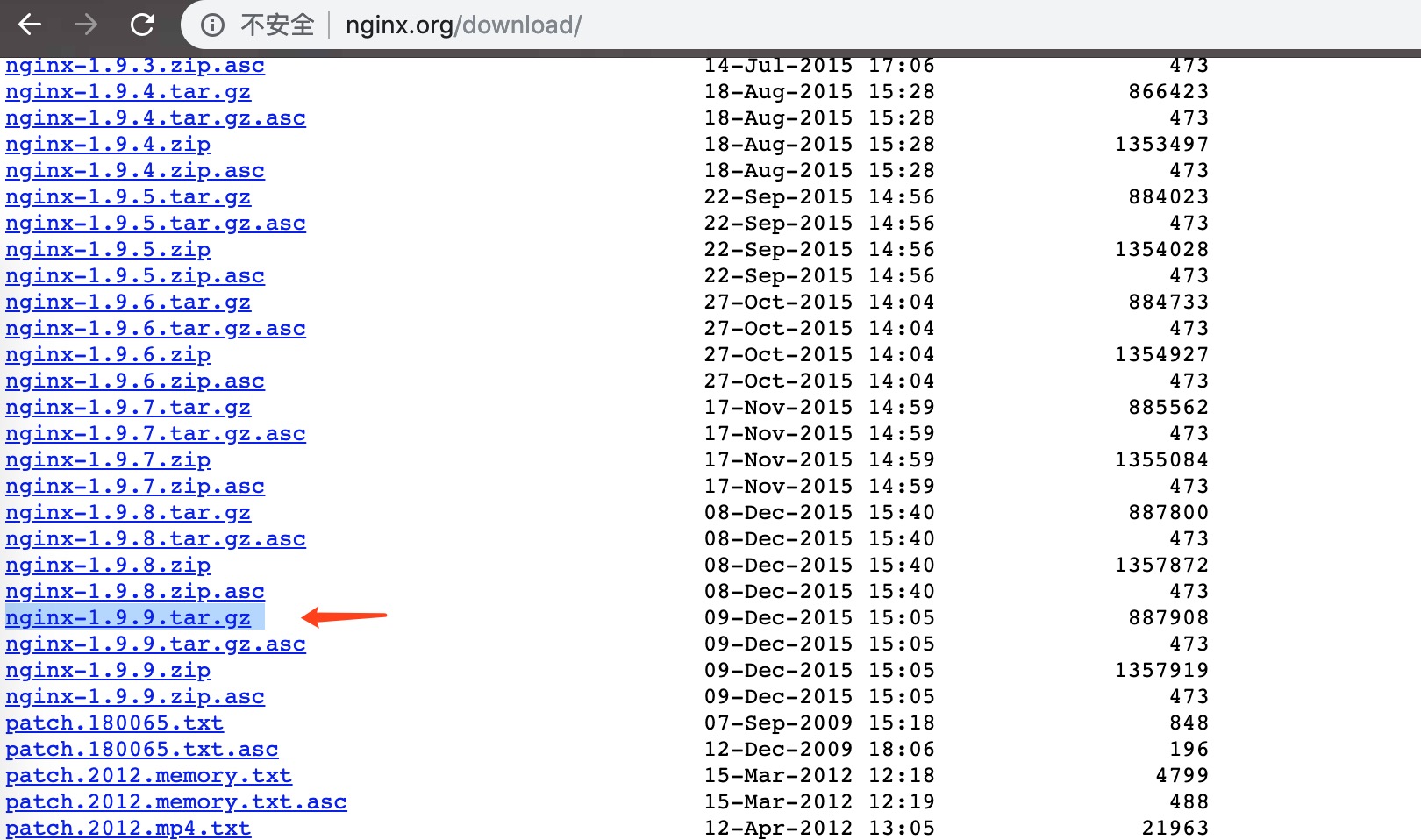The image size is (1421, 840).
Task: Download nginx-1.9.9.tar.gz
Action: 128,618
